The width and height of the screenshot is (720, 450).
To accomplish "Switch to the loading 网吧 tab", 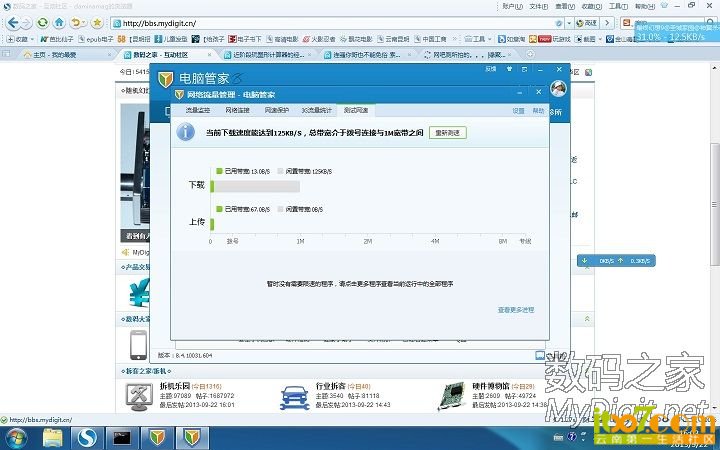I will (x=469, y=55).
